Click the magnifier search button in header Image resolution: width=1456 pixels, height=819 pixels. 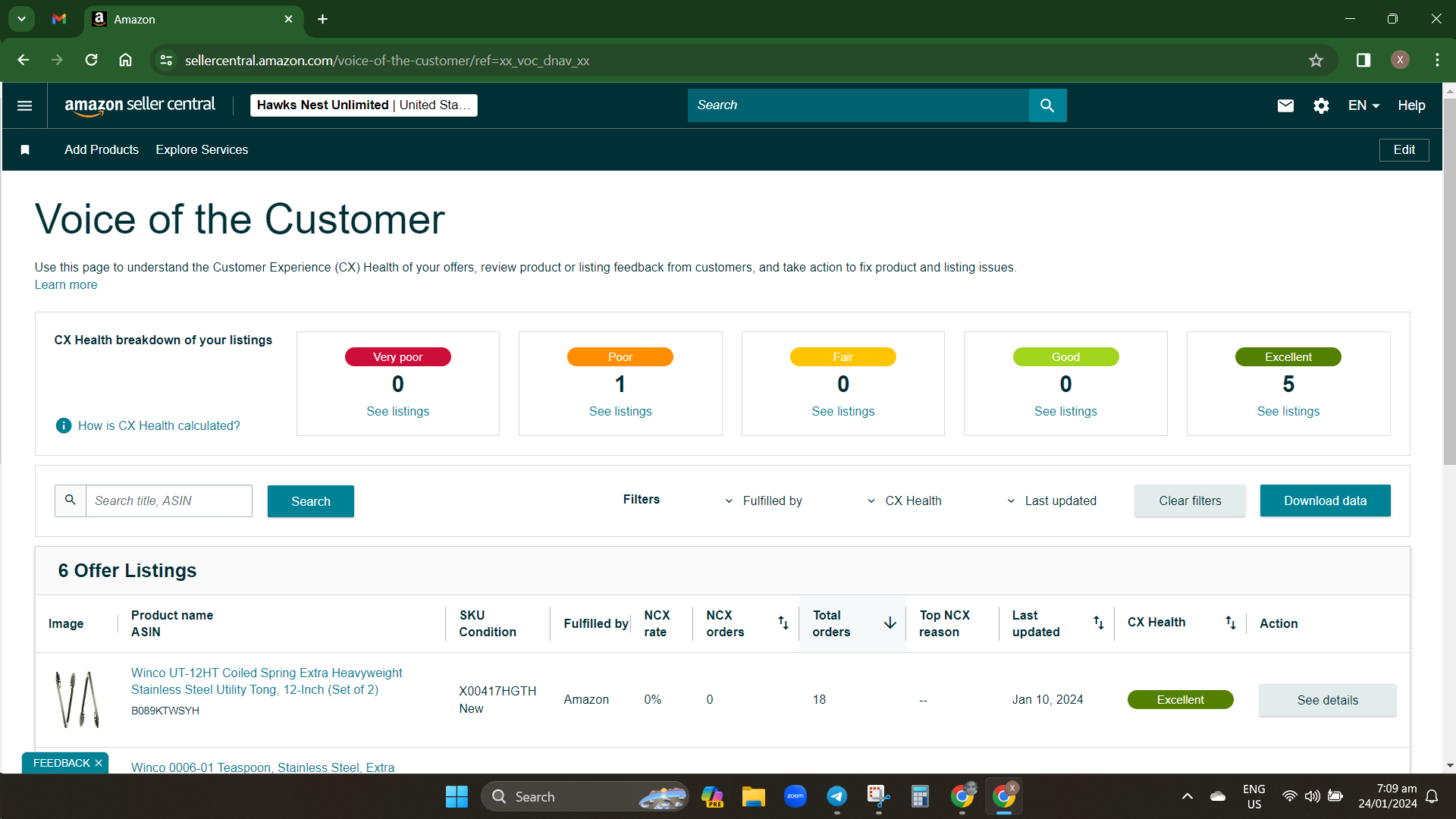point(1047,105)
